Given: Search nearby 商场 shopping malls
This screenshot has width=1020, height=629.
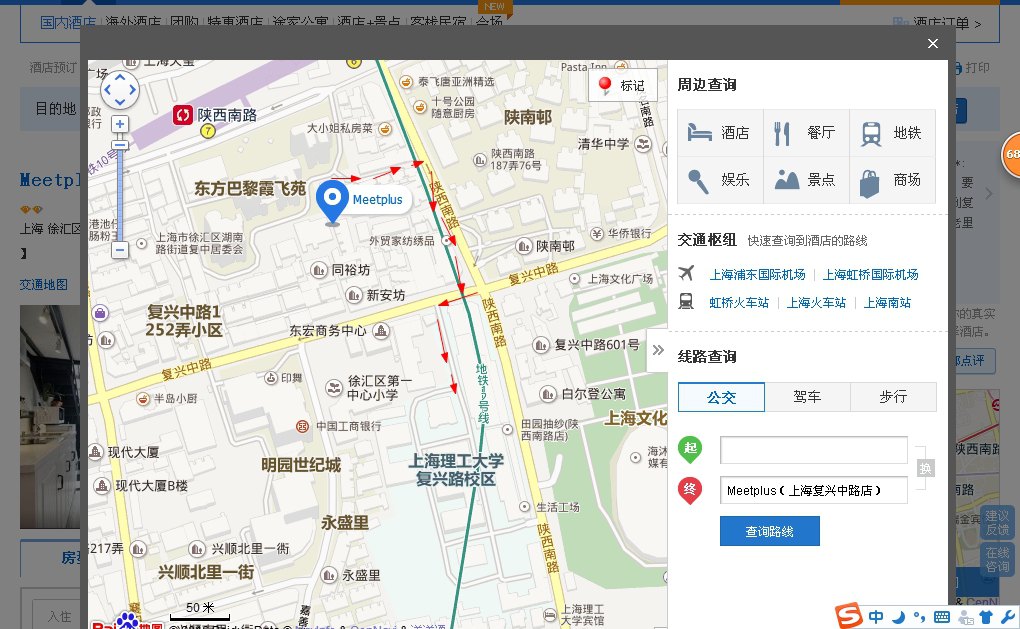Looking at the screenshot, I should click(892, 180).
